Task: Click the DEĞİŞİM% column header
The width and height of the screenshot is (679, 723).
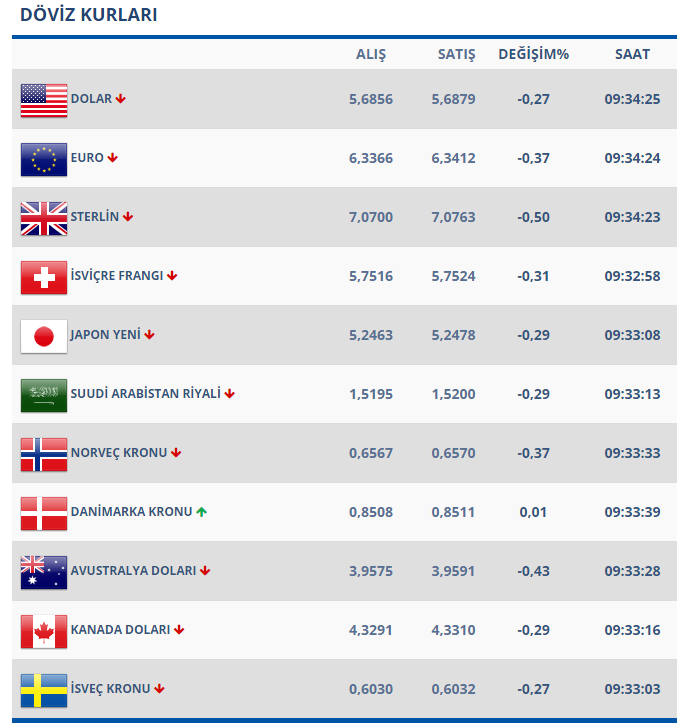Action: point(533,54)
